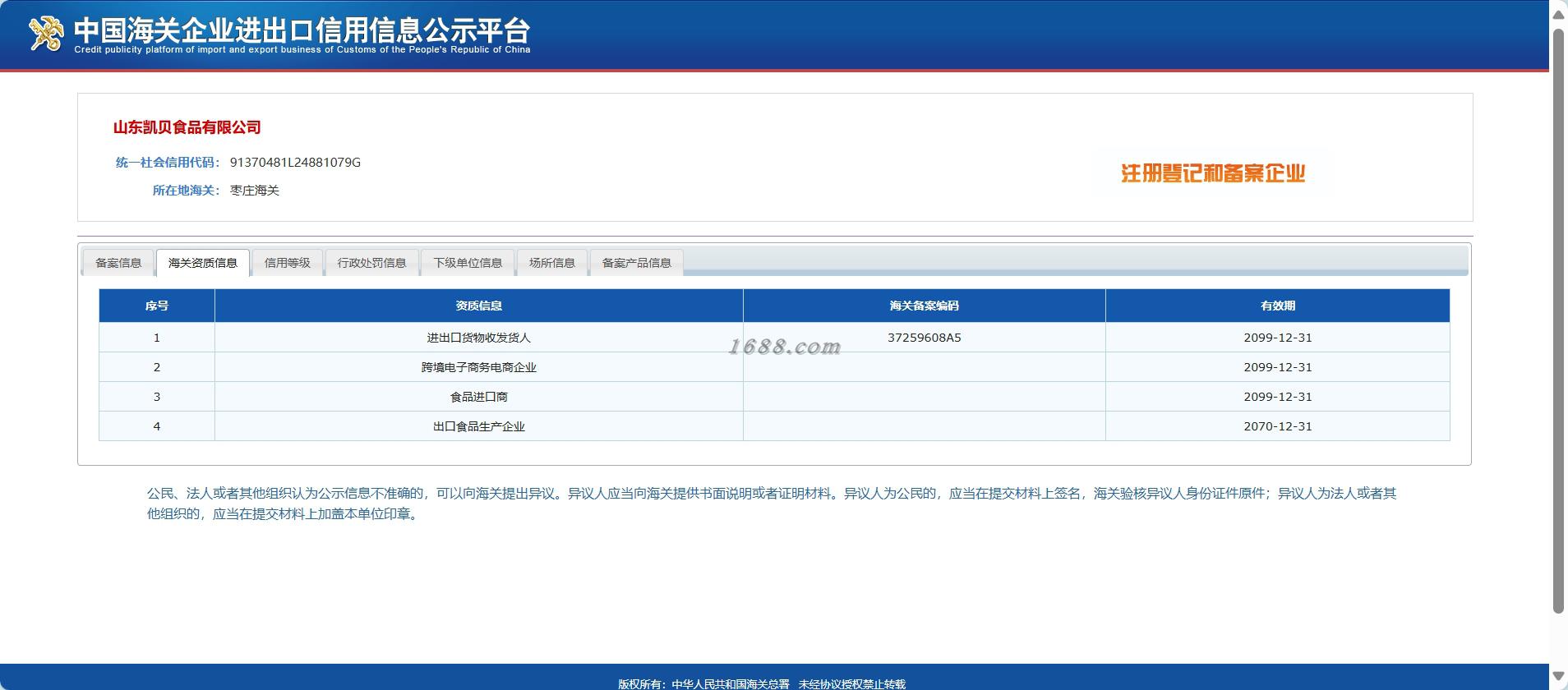The image size is (1568, 690).
Task: Click serial number 2 in the table
Action: coord(157,367)
